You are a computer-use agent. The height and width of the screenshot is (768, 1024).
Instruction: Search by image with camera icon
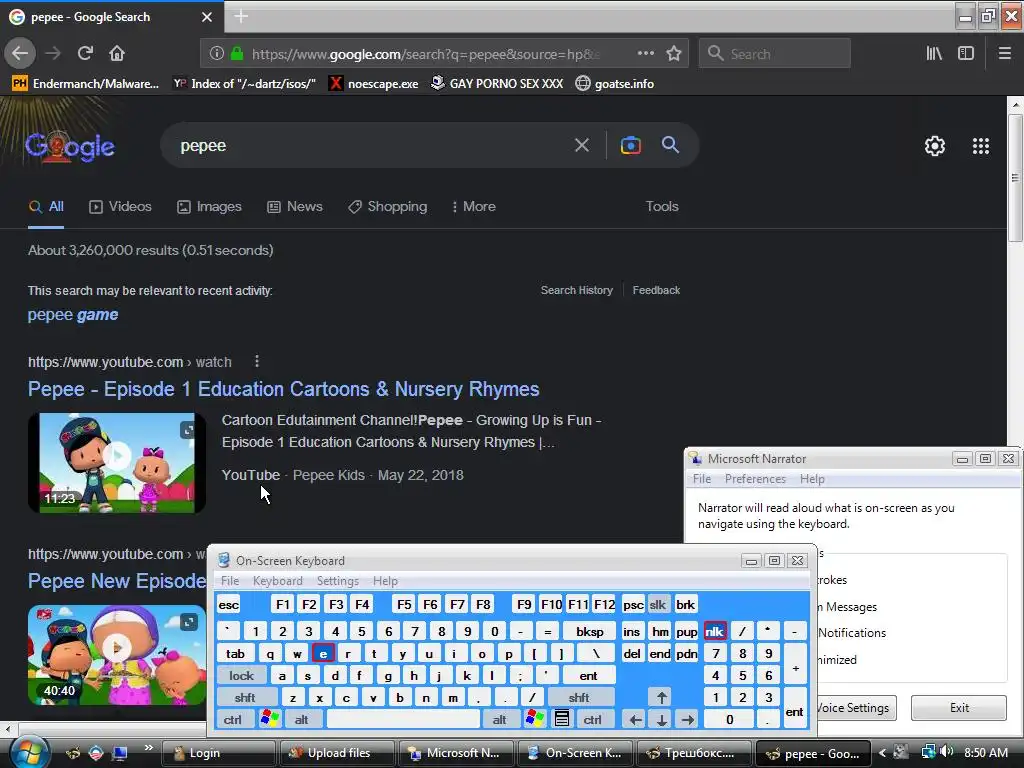[630, 145]
